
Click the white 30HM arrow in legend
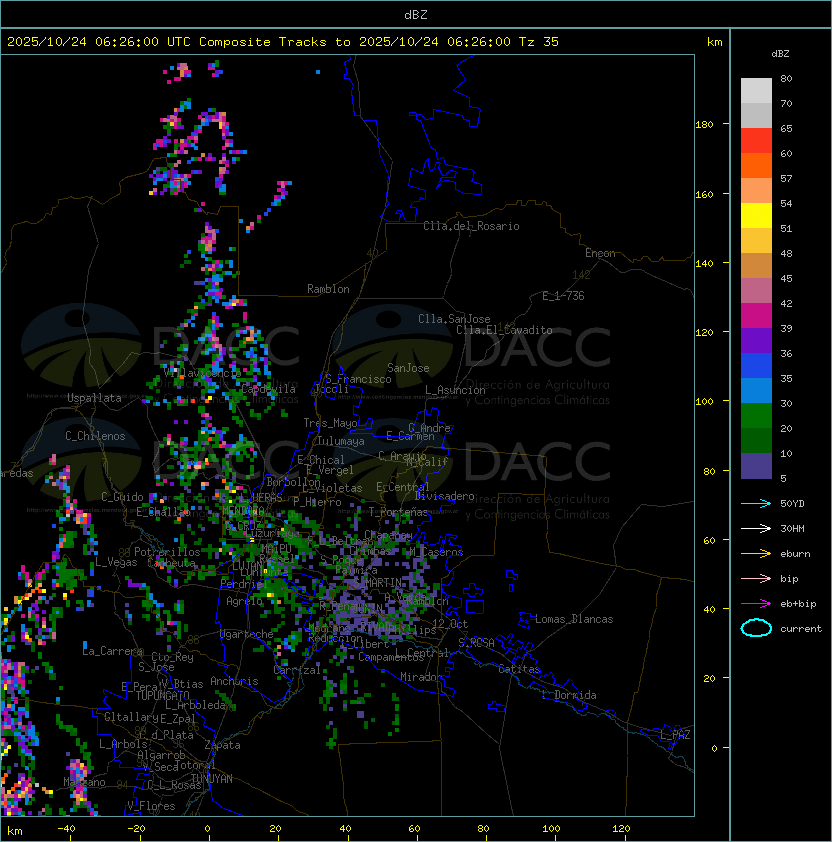[x=756, y=528]
